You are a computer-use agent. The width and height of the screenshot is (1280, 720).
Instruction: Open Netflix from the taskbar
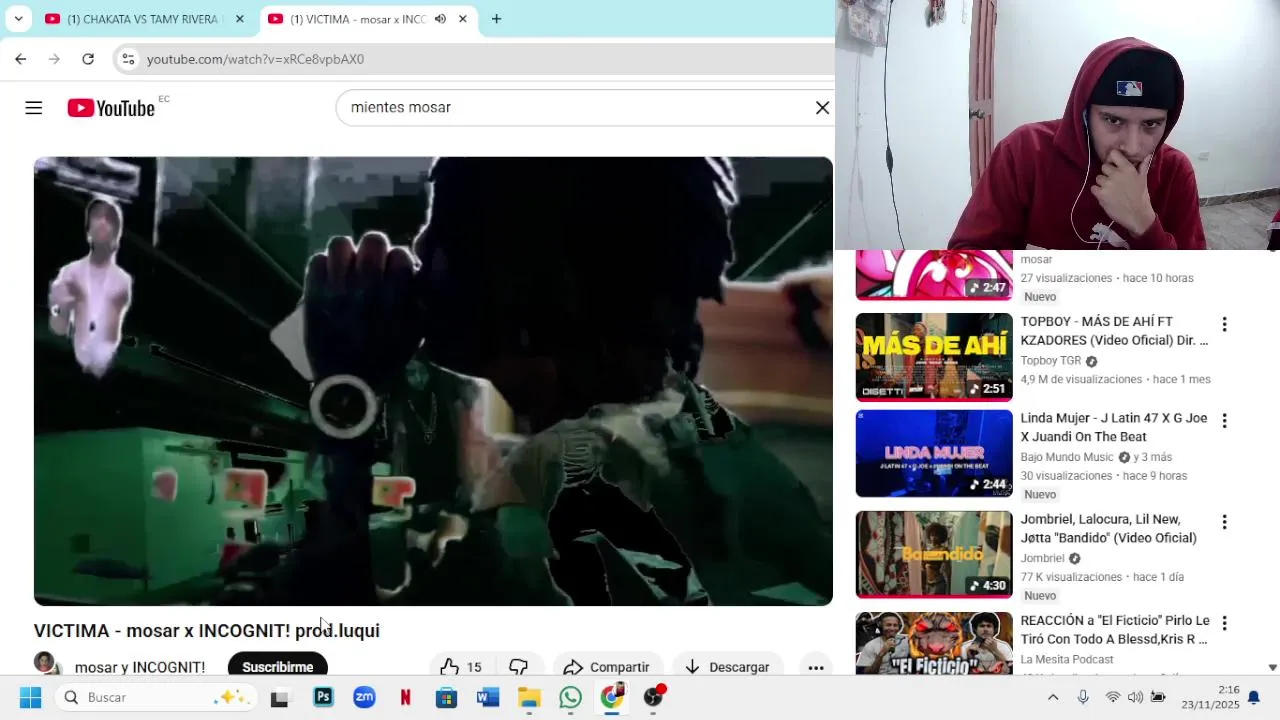click(x=405, y=697)
